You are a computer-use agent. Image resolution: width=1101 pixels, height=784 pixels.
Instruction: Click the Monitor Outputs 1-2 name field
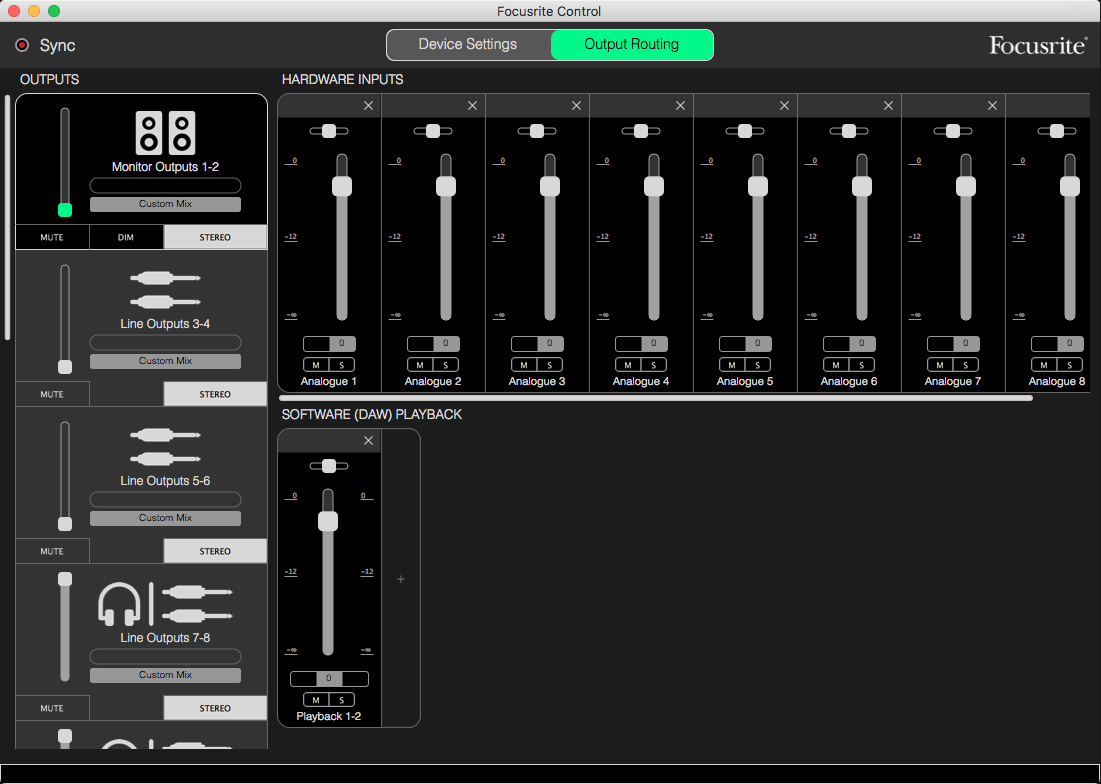[165, 185]
